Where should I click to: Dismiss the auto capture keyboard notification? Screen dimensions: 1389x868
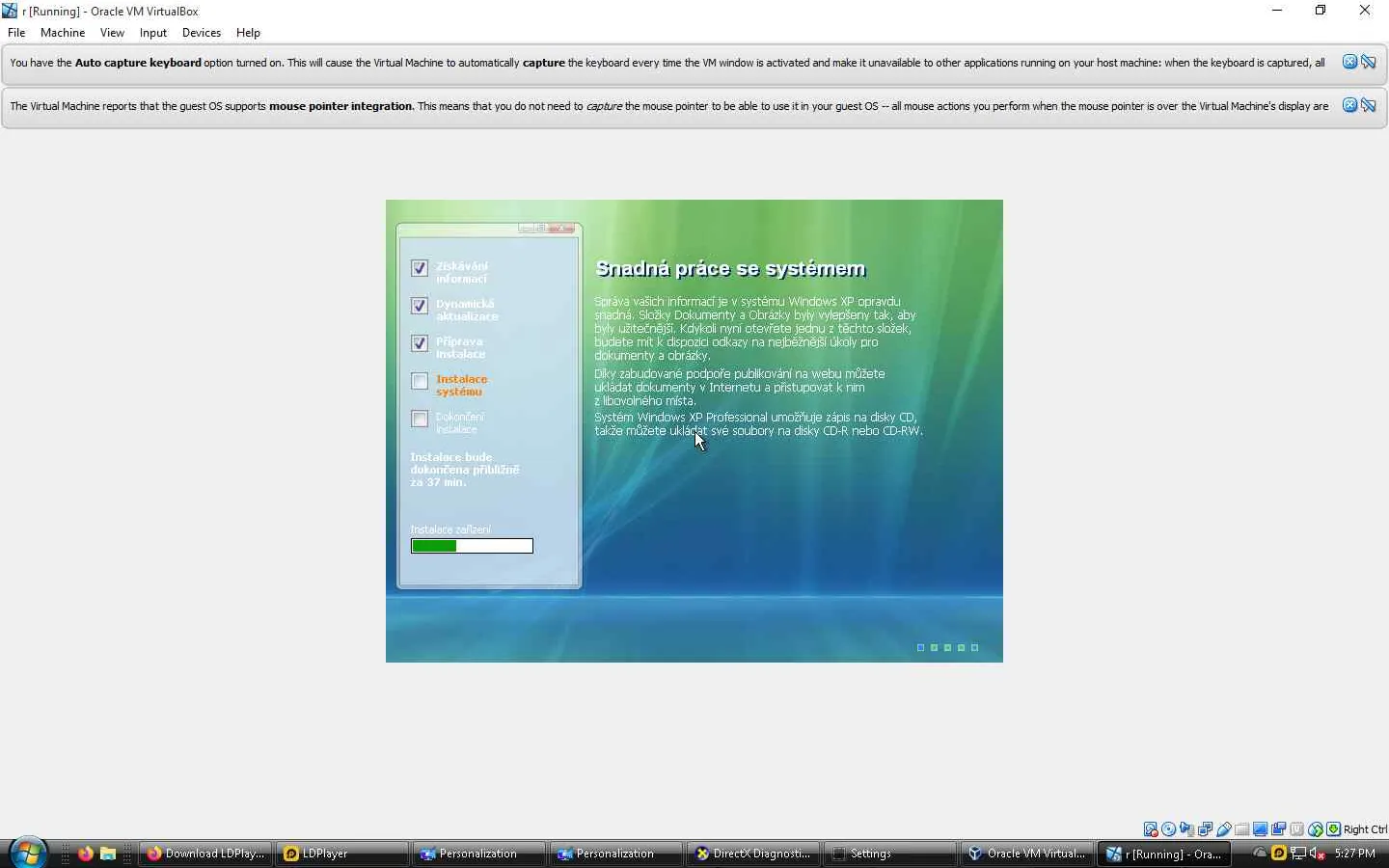click(1349, 62)
